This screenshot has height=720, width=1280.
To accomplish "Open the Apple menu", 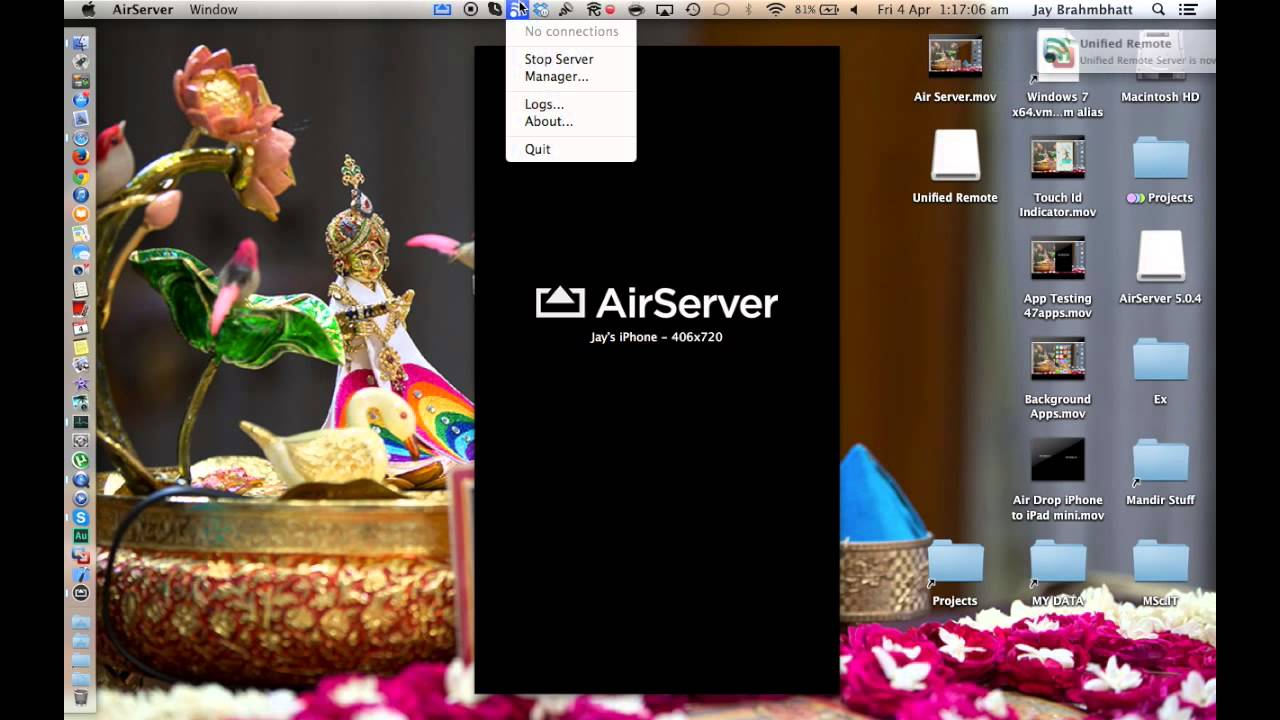I will 88,9.
